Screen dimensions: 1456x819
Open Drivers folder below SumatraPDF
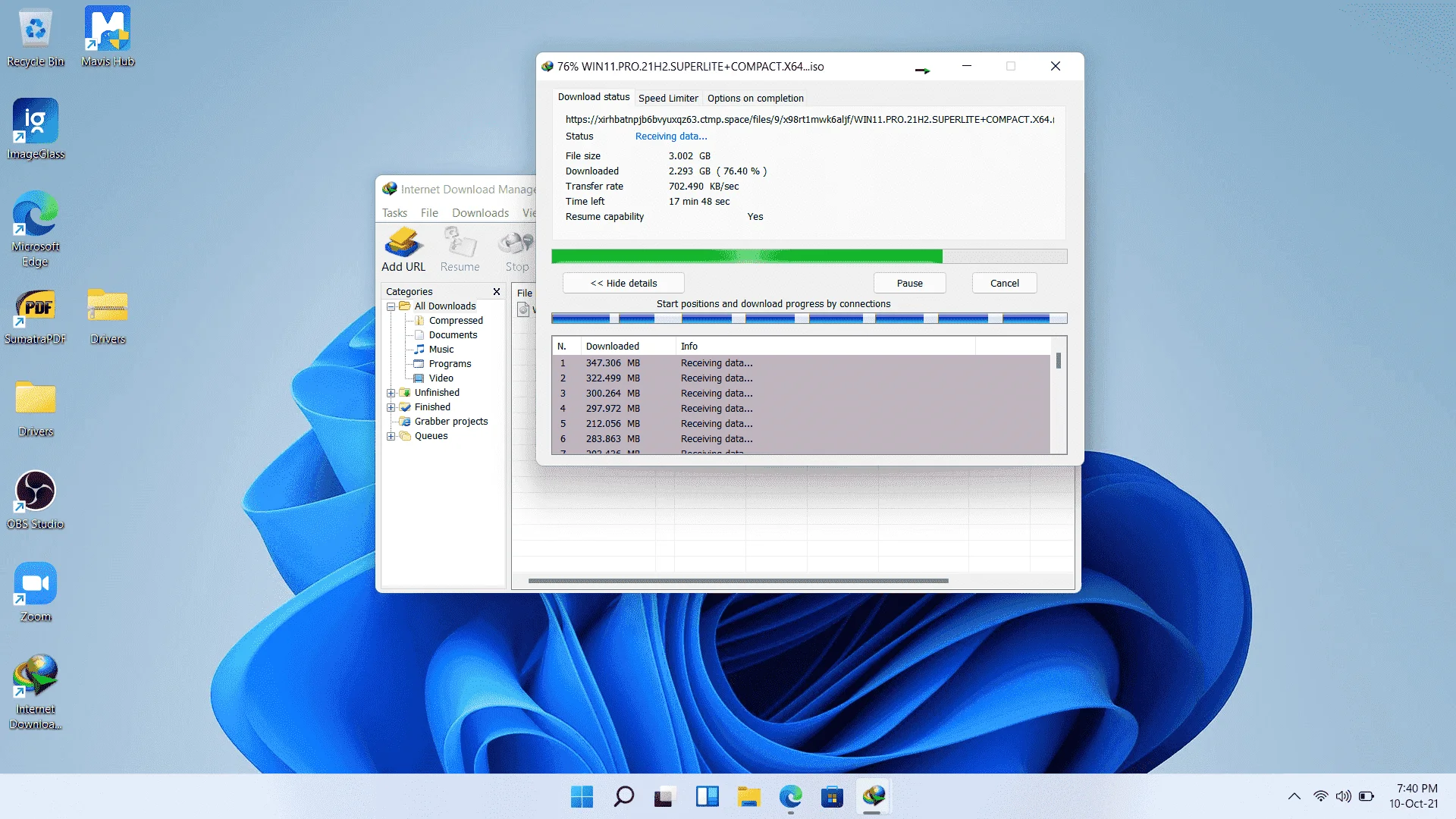point(36,409)
